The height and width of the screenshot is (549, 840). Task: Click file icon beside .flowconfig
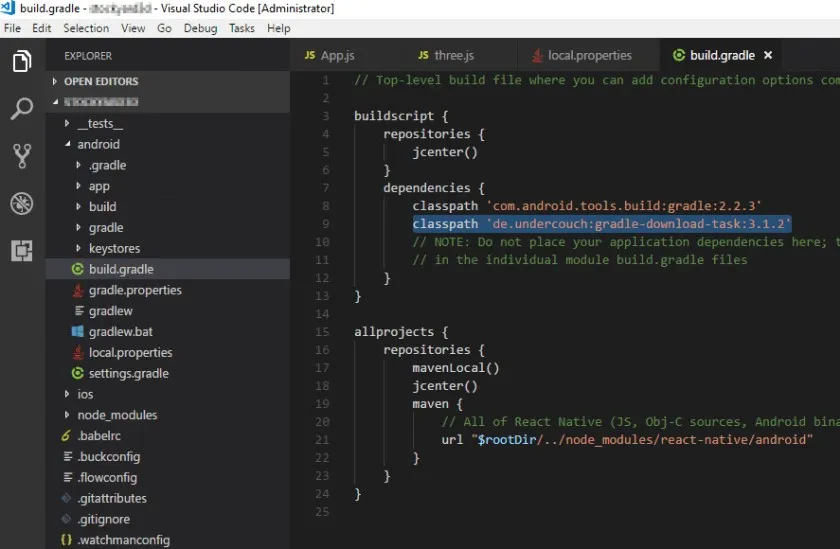[x=68, y=477]
